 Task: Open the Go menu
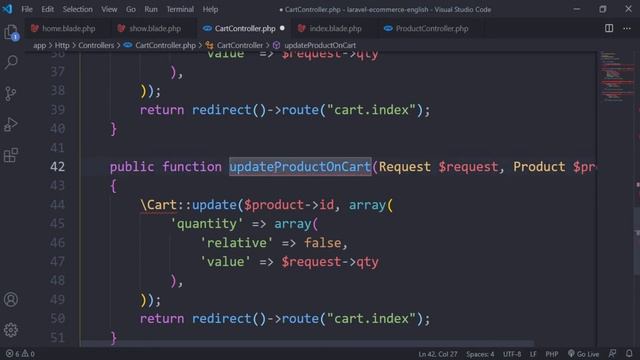click(x=131, y=9)
